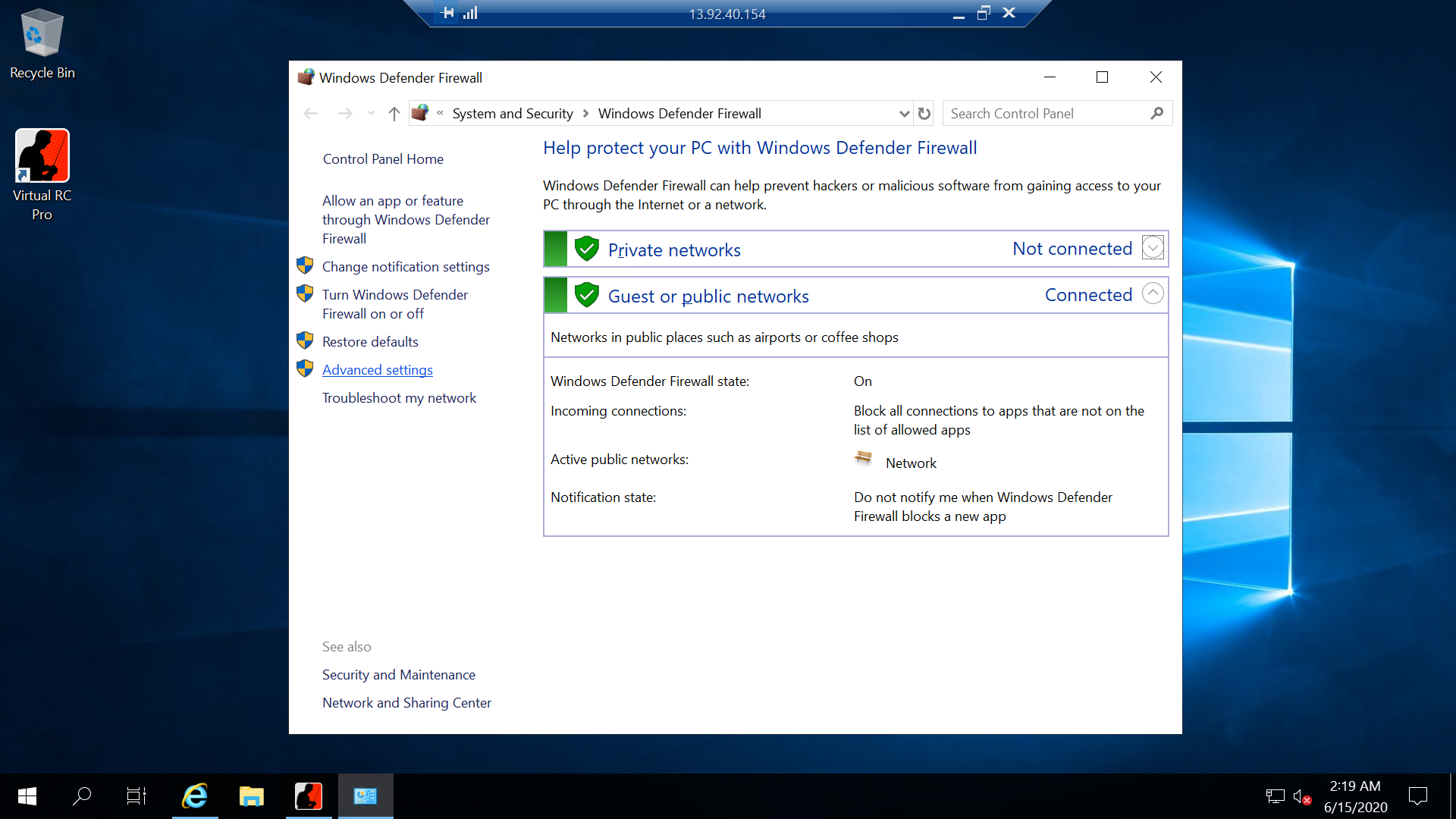Switch to Virtual RC Pro taskbar app

tap(309, 796)
